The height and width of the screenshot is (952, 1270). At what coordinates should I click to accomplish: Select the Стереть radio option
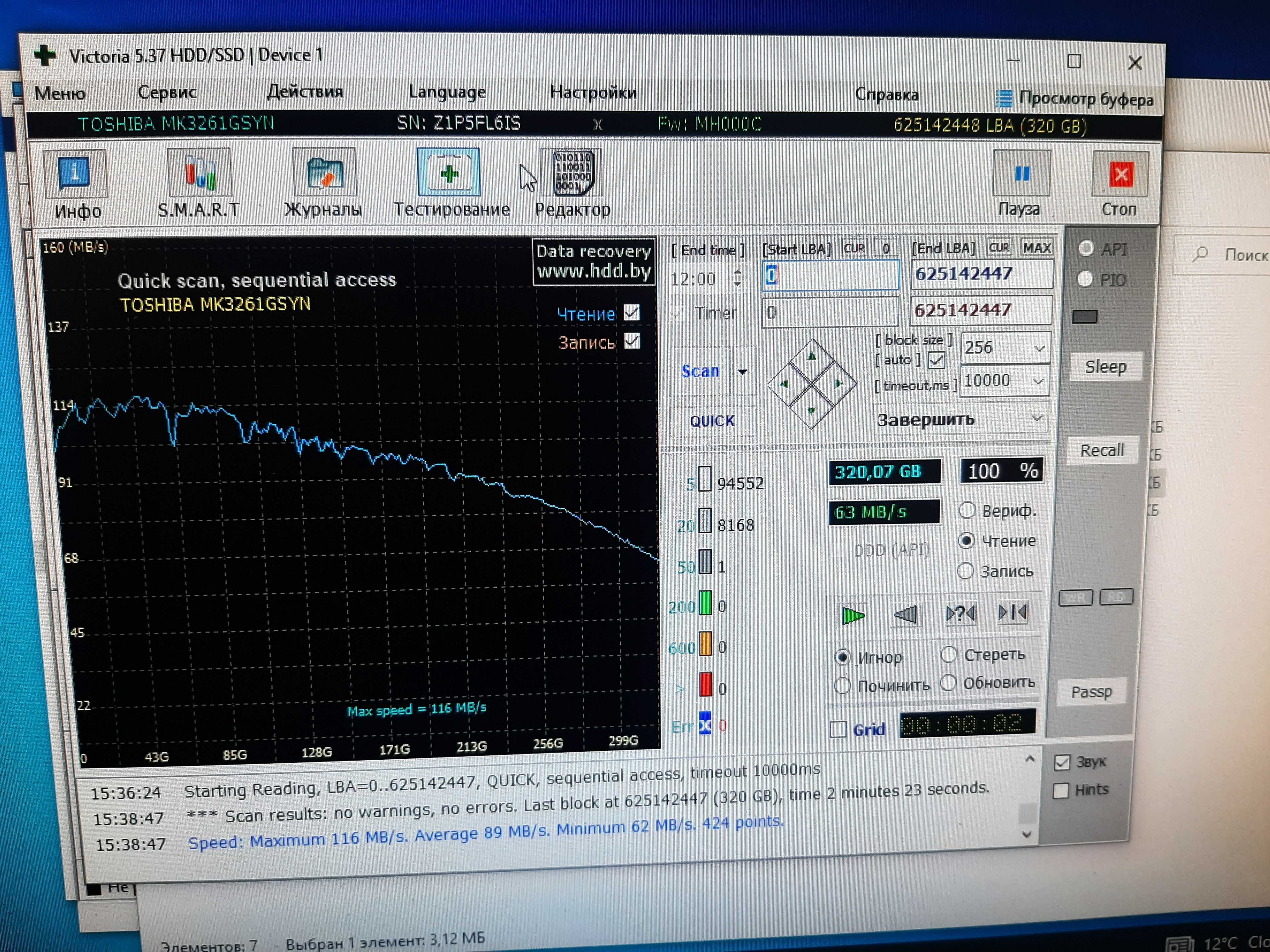click(x=948, y=654)
